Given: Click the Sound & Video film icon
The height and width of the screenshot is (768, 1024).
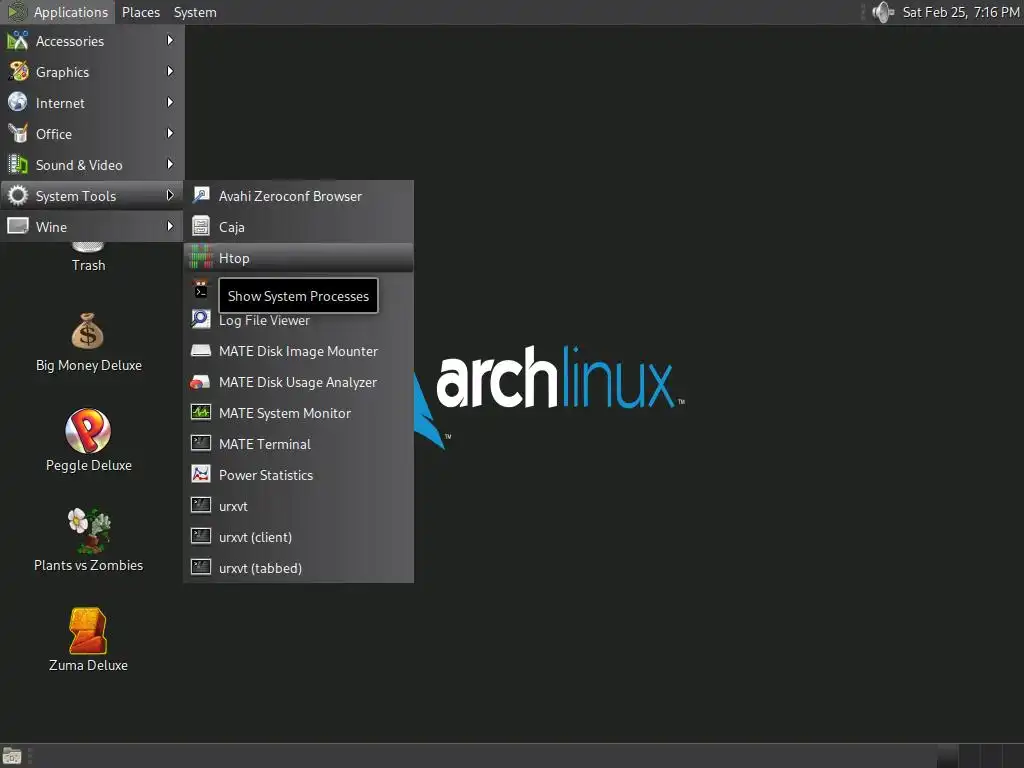Looking at the screenshot, I should (x=18, y=165).
